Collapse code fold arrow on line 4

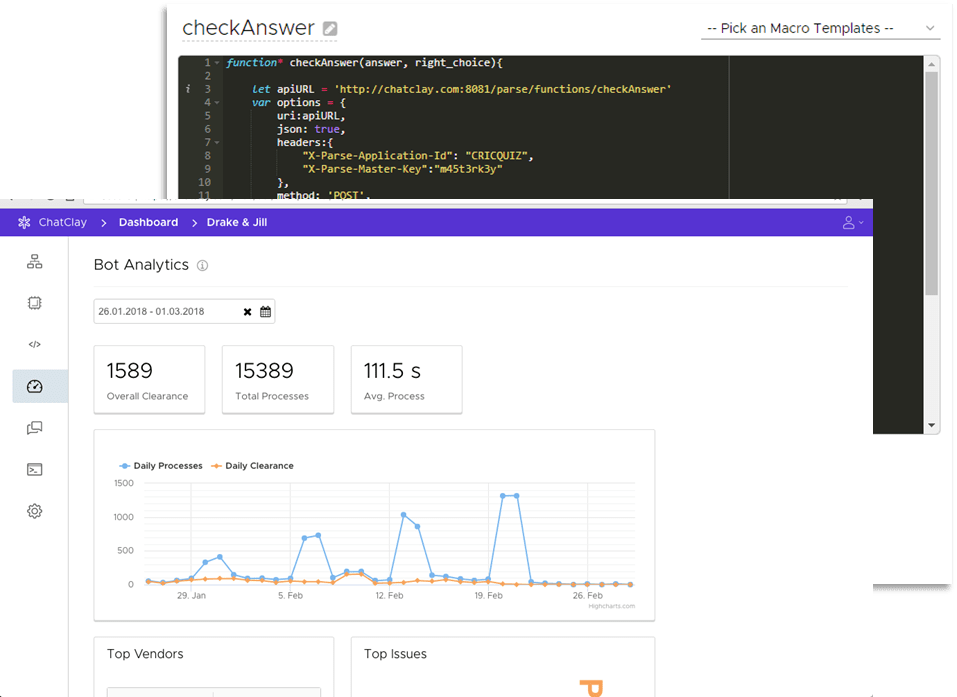tap(217, 103)
